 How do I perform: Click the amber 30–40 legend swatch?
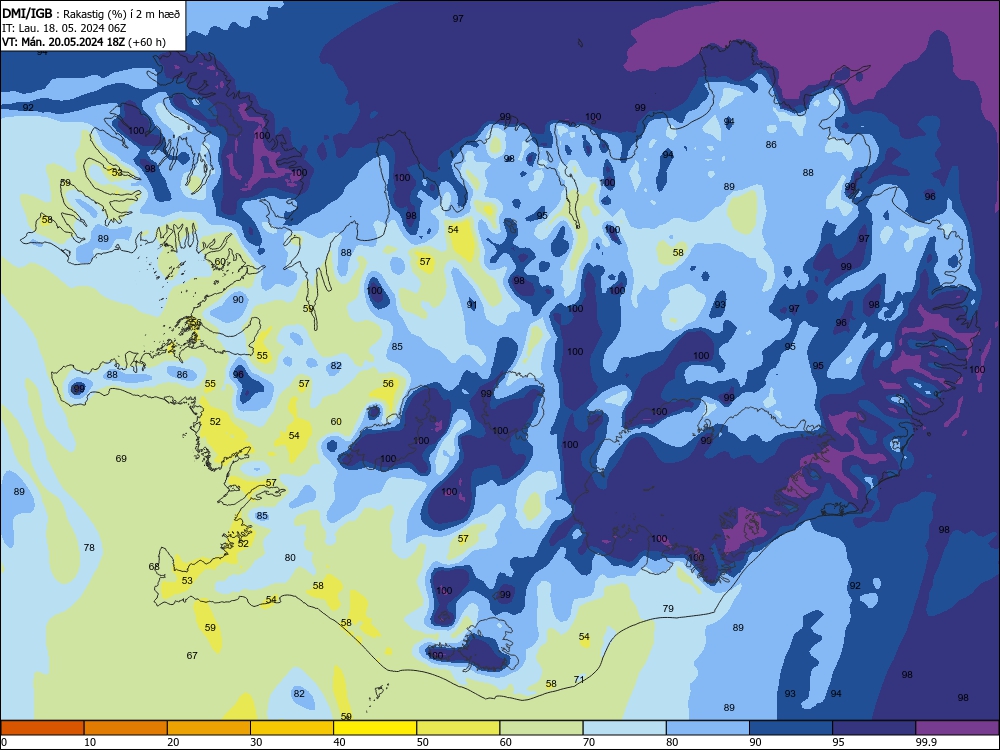[292, 728]
